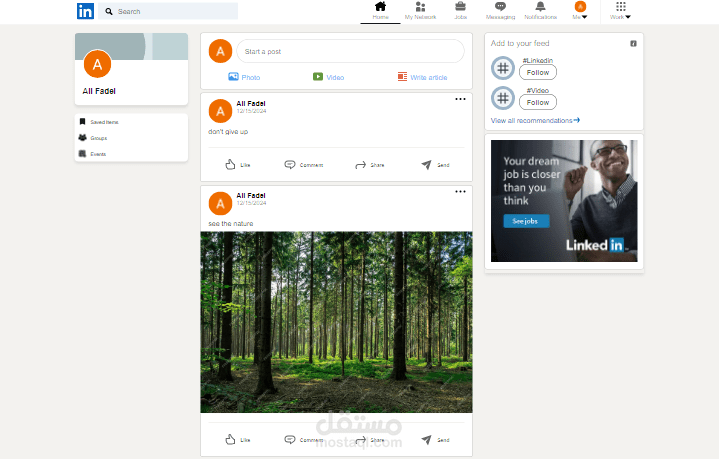The height and width of the screenshot is (459, 719).
Task: Click the Notifications bell icon
Action: pyautogui.click(x=541, y=6)
